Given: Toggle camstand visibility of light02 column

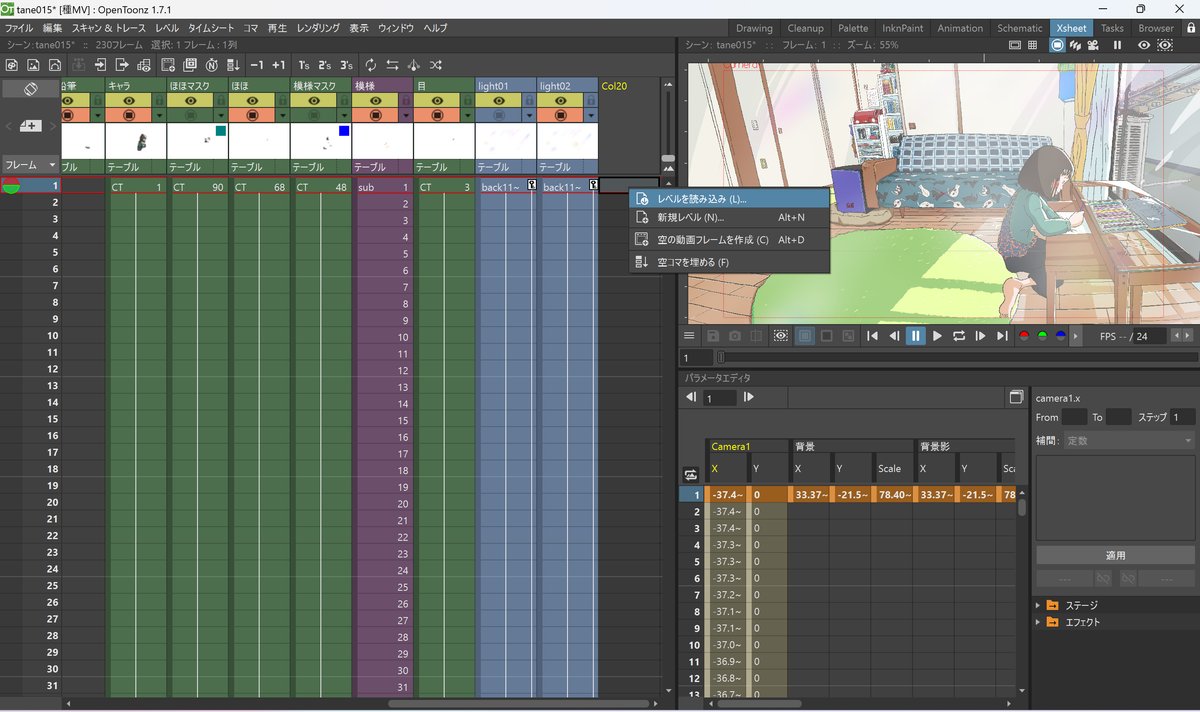Looking at the screenshot, I should pyautogui.click(x=562, y=115).
